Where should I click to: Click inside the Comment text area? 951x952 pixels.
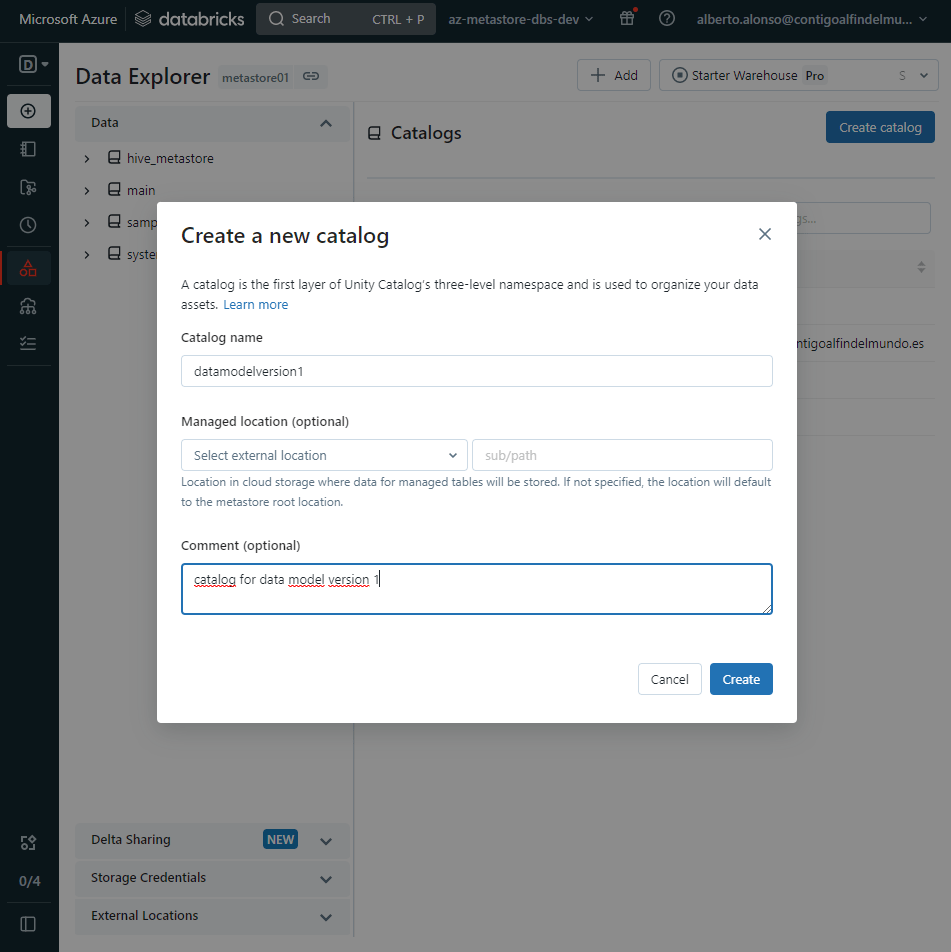tap(476, 589)
